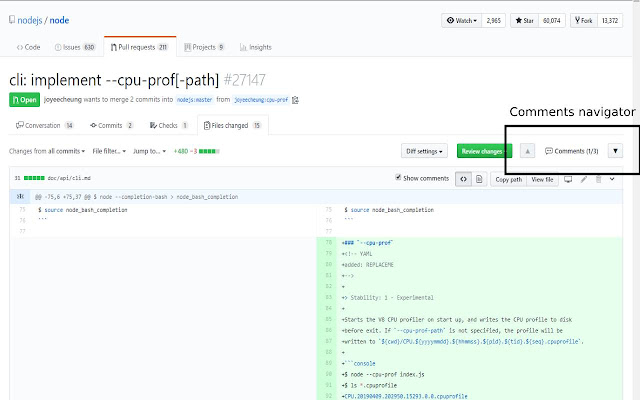Switch to the Conversation tab

44,125
